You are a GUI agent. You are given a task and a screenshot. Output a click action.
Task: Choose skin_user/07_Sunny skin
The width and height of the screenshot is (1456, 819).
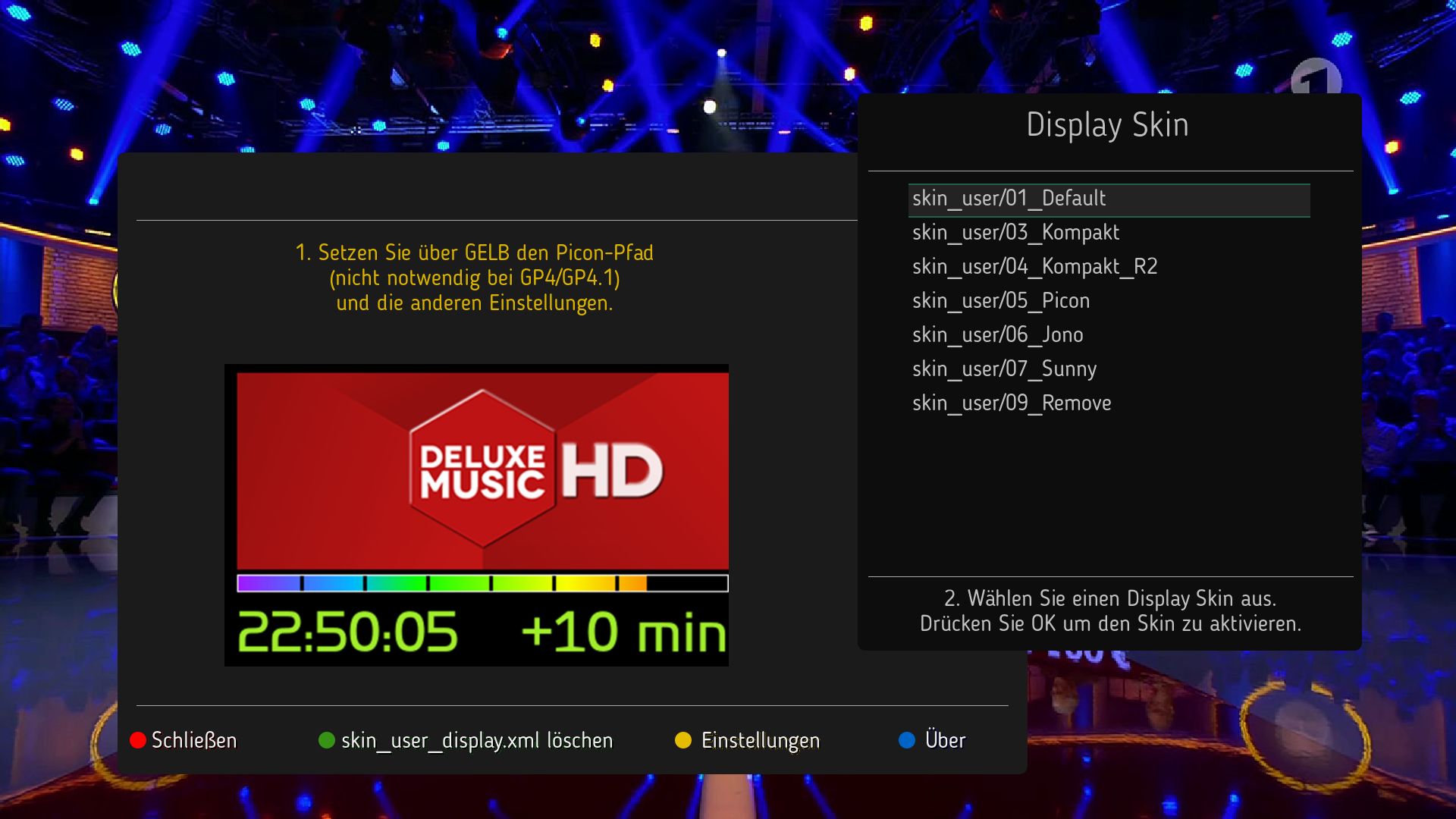[1005, 369]
